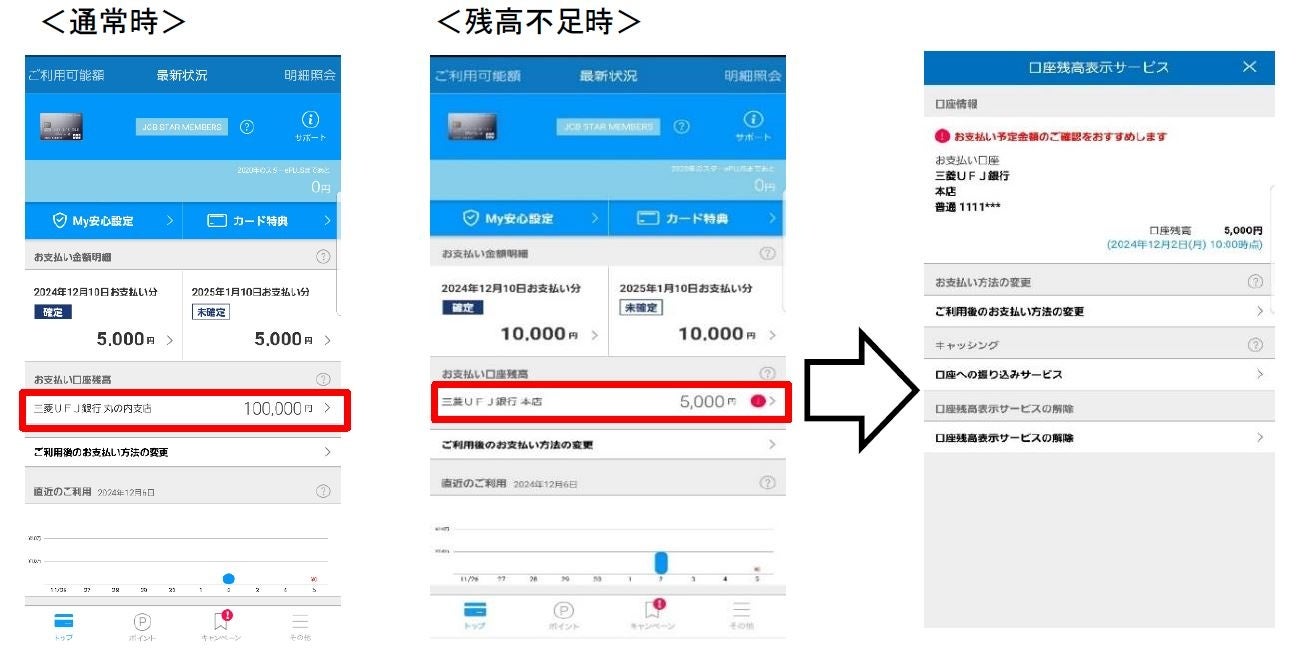Expand the 口座への振り込みサービス row

click(1099, 374)
